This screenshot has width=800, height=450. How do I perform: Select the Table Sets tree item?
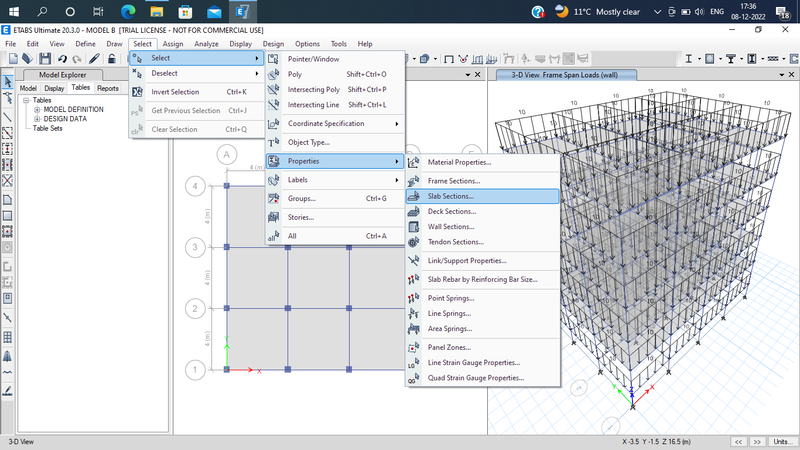pos(47,129)
